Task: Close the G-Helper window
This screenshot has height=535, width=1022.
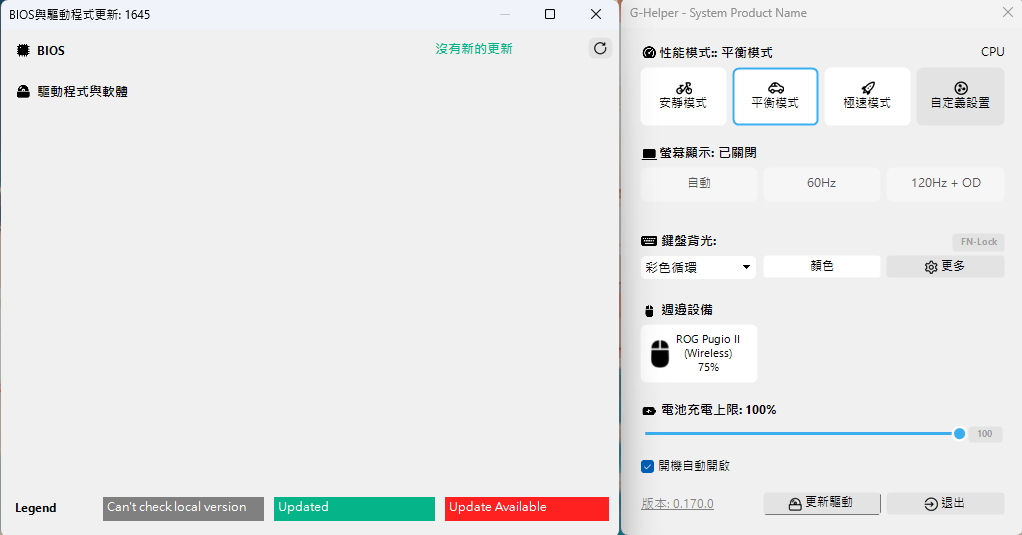Action: 1007,12
